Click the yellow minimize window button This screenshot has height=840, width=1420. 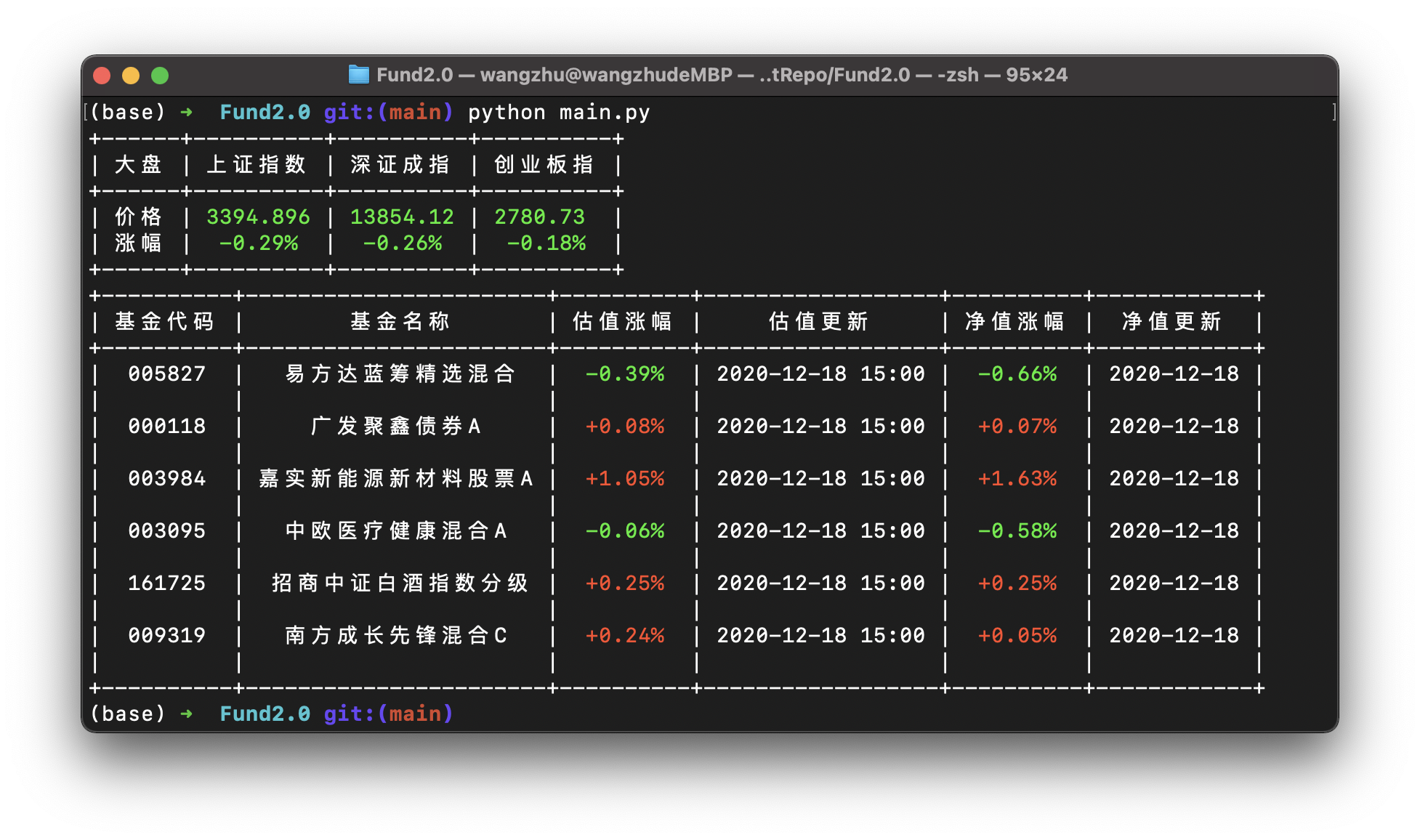click(131, 76)
